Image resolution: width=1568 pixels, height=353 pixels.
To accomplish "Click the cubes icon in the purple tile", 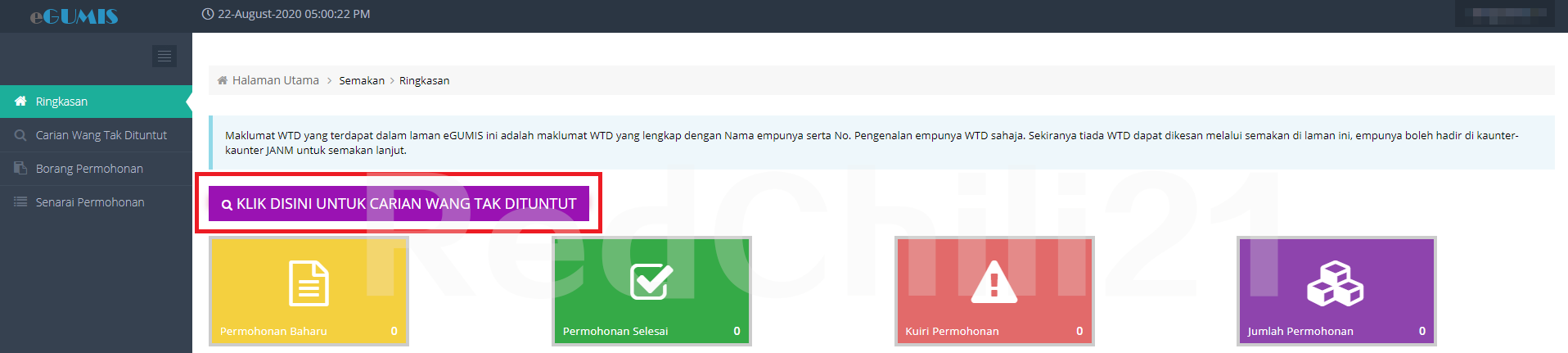I will point(1336,283).
